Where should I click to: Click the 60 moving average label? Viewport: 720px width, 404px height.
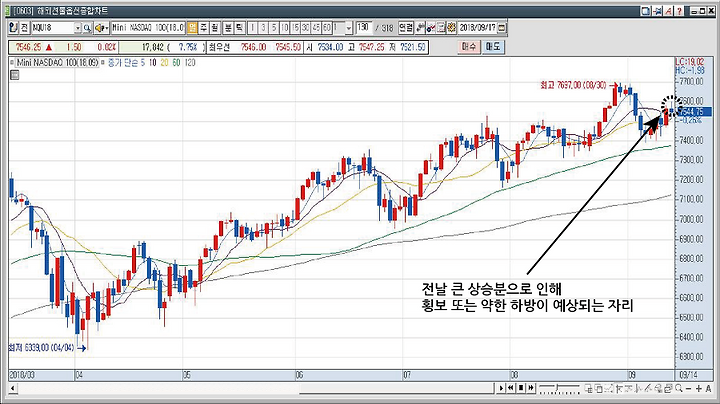pyautogui.click(x=177, y=63)
